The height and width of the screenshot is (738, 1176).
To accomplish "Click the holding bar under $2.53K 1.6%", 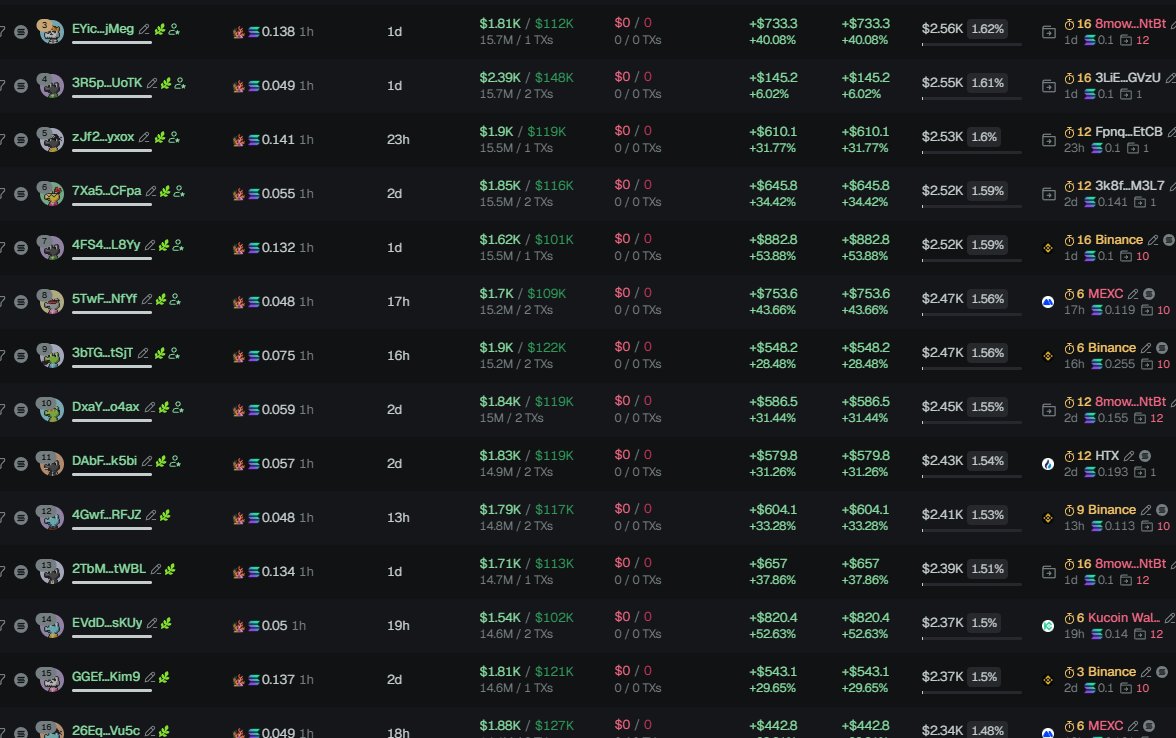I will click(971, 152).
